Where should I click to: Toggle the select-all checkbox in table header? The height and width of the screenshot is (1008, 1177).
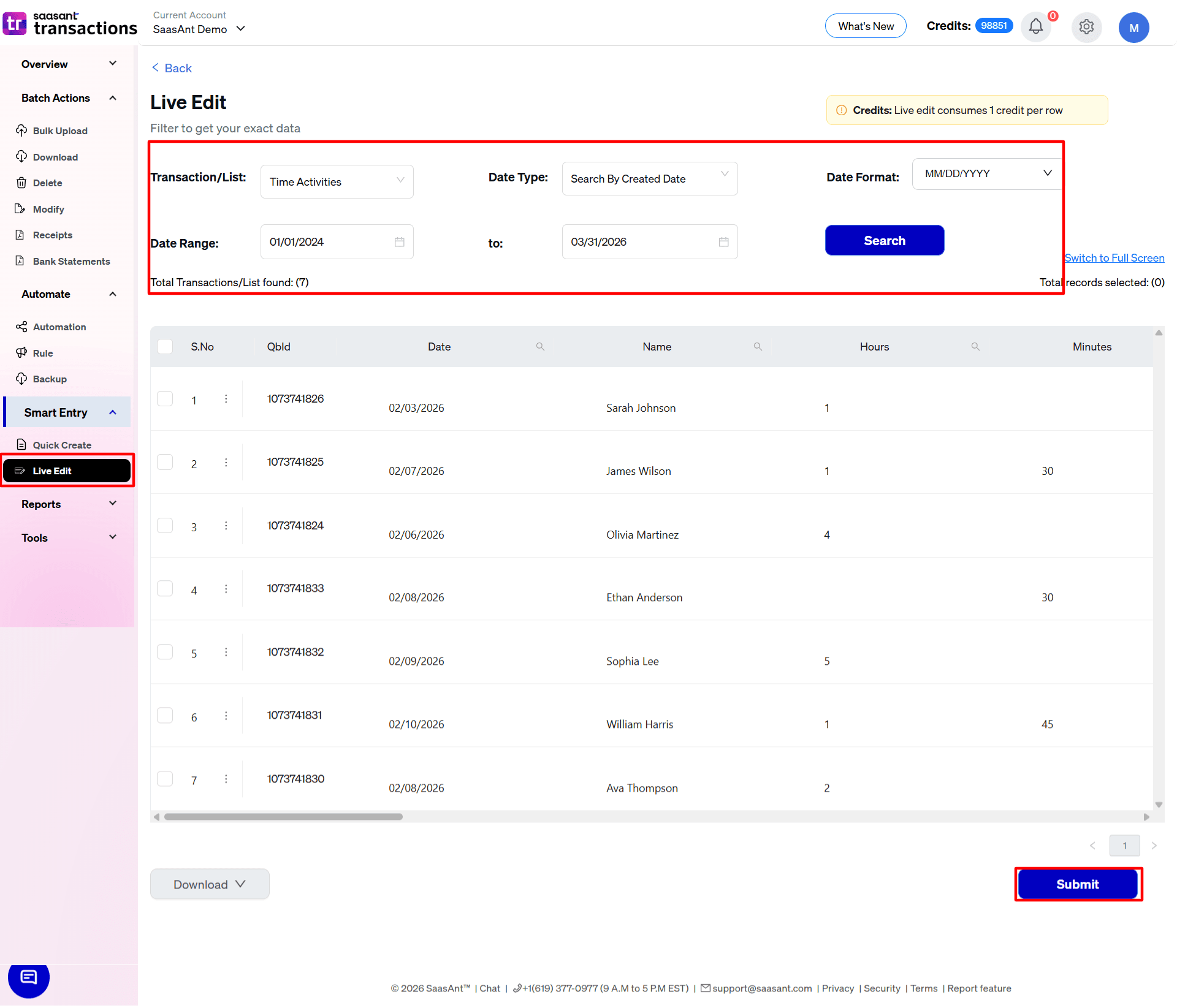pyautogui.click(x=165, y=346)
